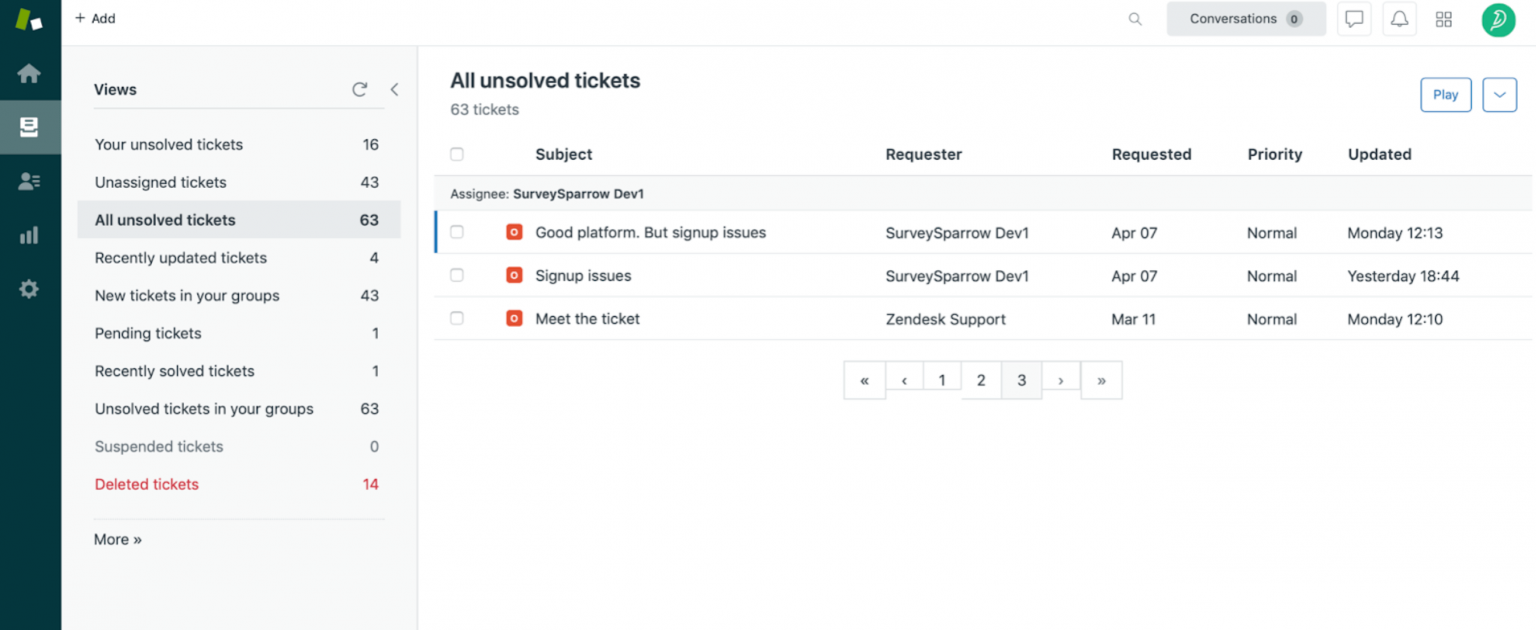Open the chat messaging icon
The width and height of the screenshot is (1536, 630).
click(1354, 18)
